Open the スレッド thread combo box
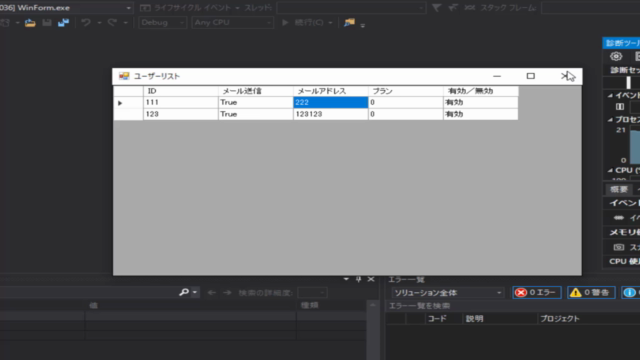The width and height of the screenshot is (640, 360). [351, 8]
